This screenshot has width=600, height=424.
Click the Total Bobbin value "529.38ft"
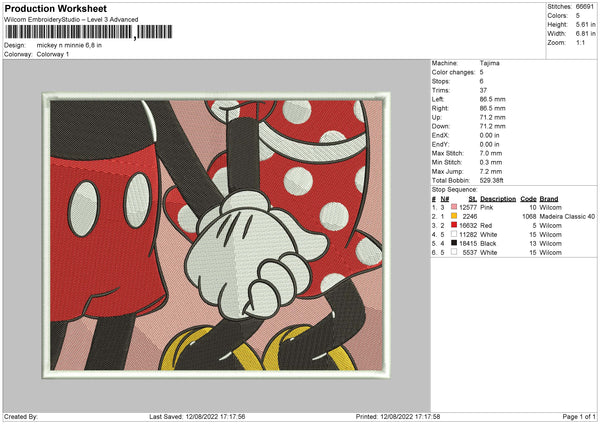click(x=492, y=180)
